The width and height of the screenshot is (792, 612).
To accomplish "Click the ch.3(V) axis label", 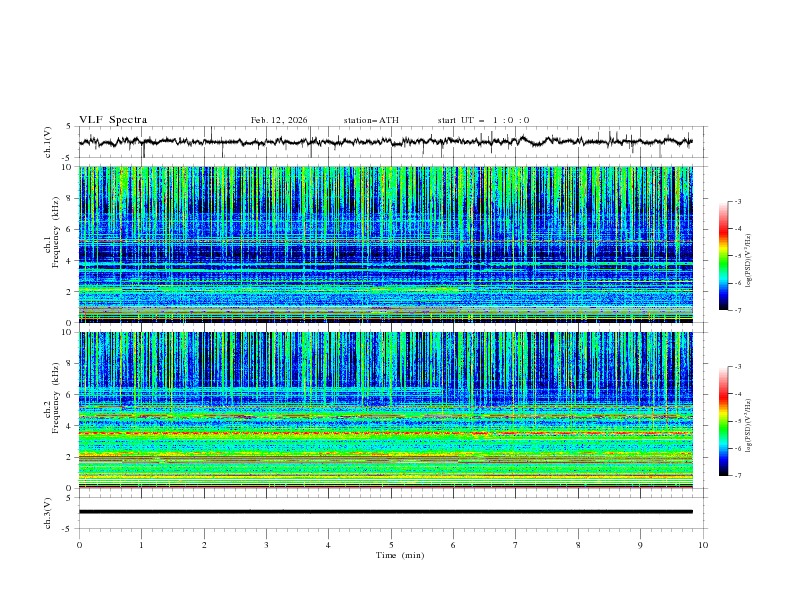I will coord(48,512).
